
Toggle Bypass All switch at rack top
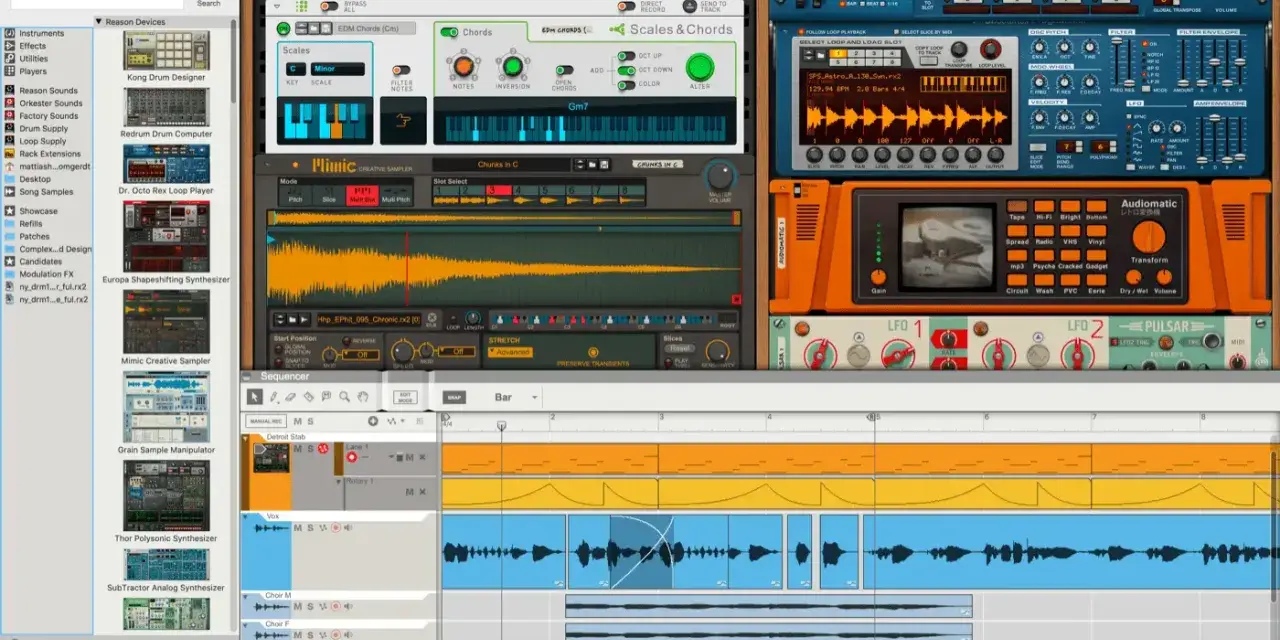[x=329, y=5]
